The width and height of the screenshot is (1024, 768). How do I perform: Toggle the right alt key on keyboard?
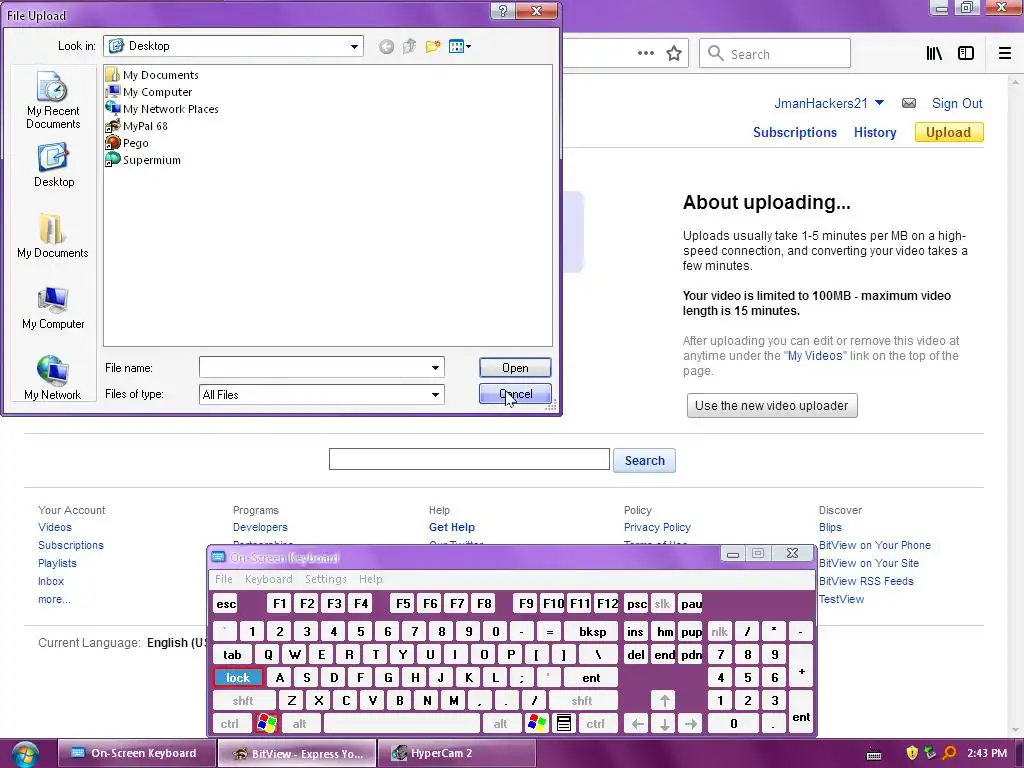(500, 723)
